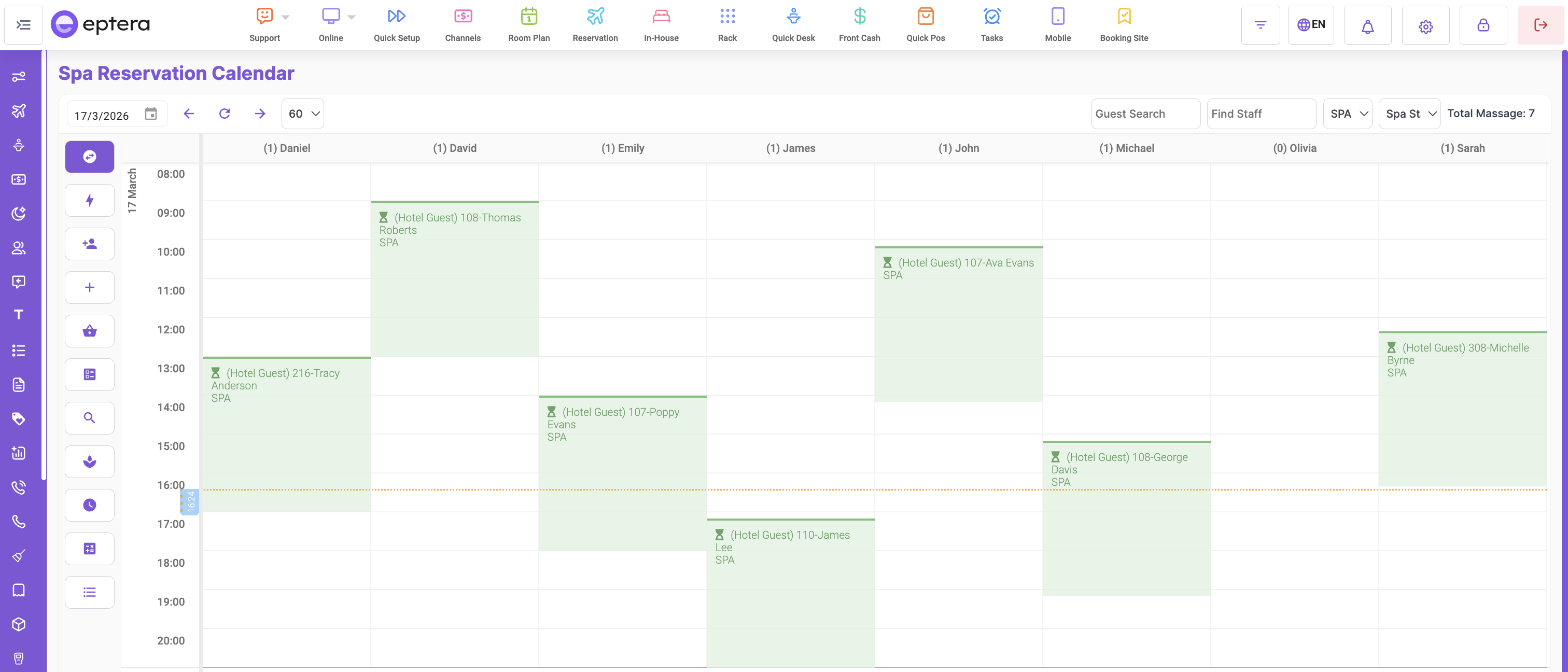Screen dimensions: 1568x672
Task: Open the notifications bell icon
Action: pos(1367,25)
